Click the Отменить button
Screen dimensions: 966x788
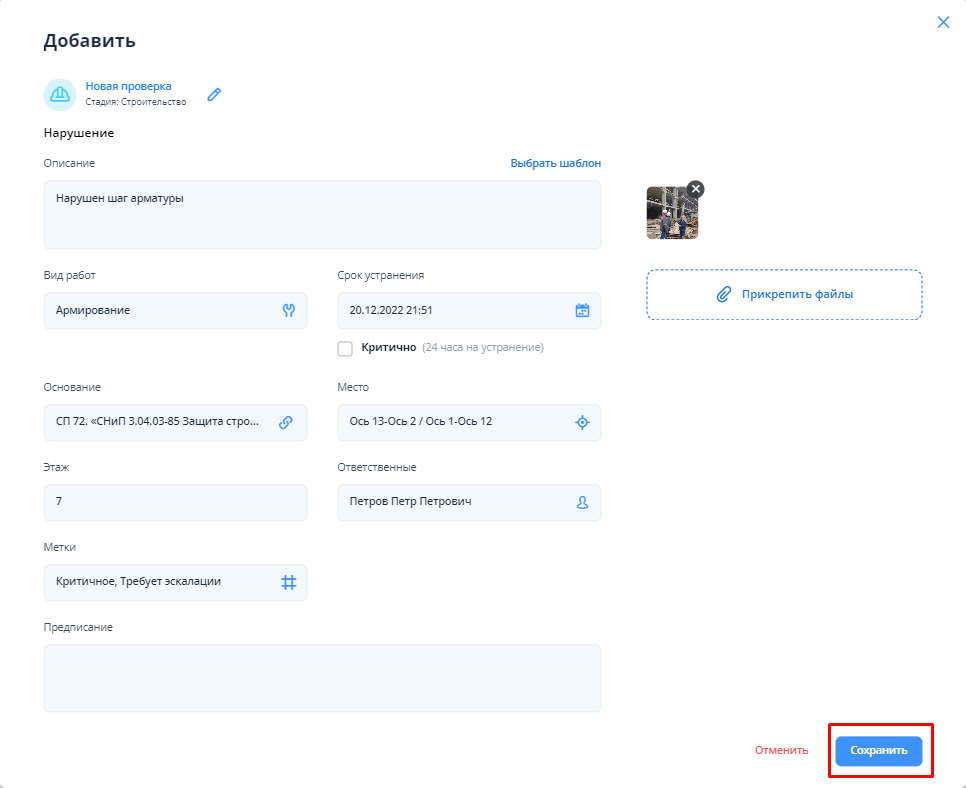point(781,750)
